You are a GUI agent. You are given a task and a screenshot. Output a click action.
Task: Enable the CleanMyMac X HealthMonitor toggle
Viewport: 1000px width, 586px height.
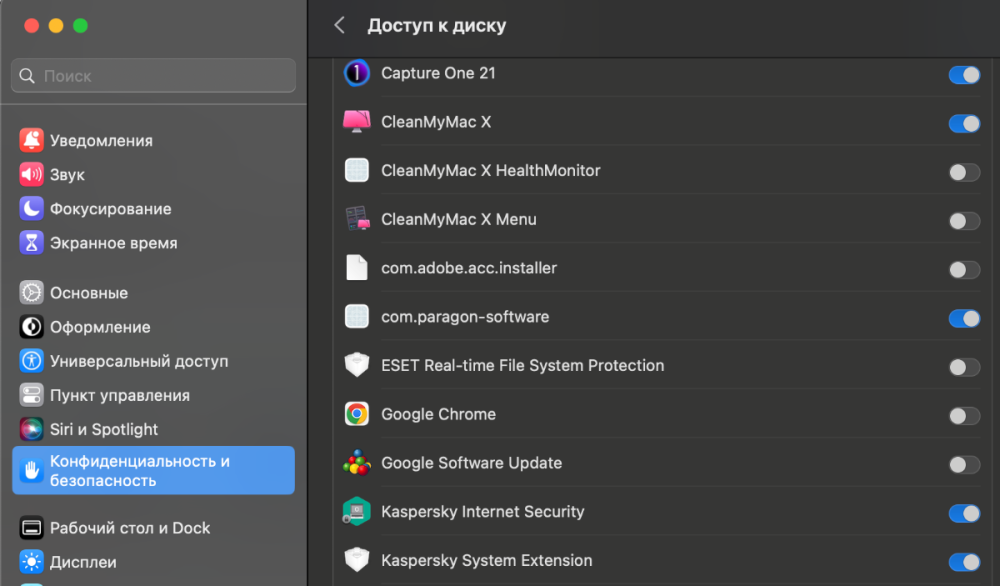coord(964,172)
